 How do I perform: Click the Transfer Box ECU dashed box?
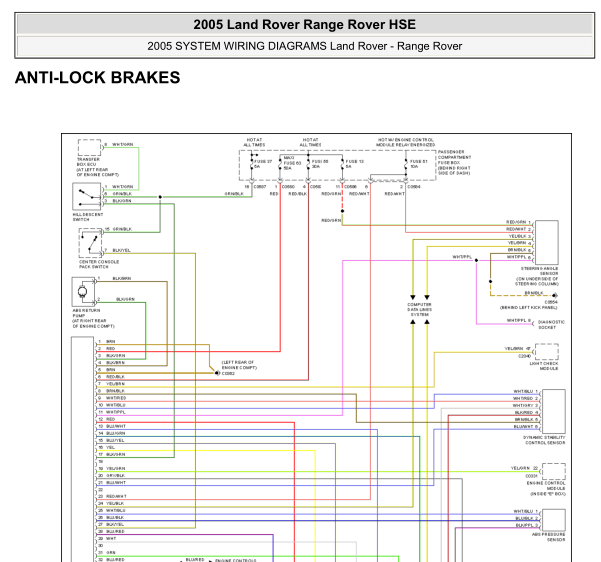tap(89, 147)
